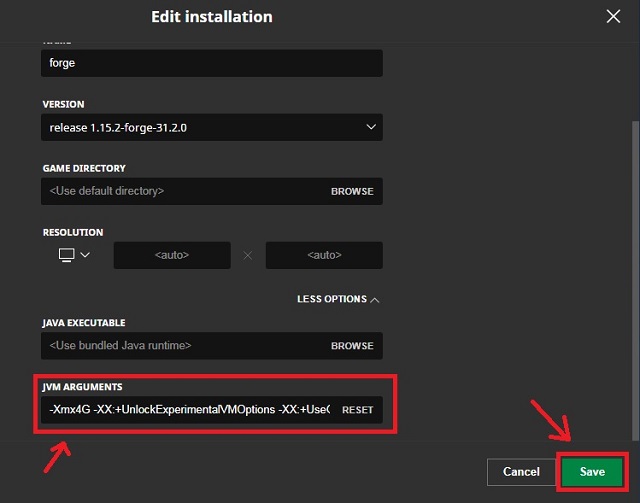Collapse with the Less Options toggle
Viewport: 640px width, 503px height.
click(x=338, y=299)
